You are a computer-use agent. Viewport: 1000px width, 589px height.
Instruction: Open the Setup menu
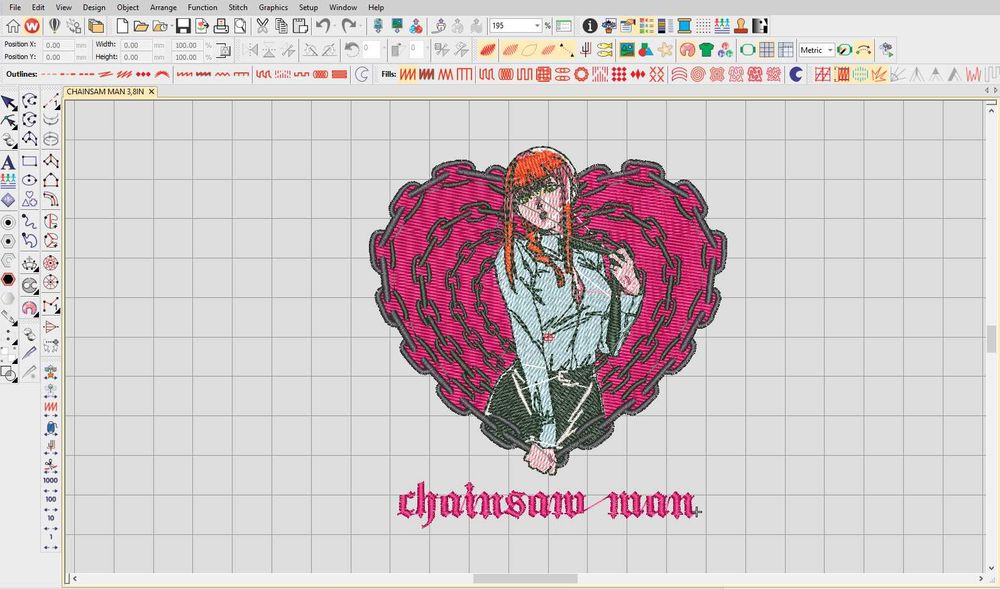[x=308, y=7]
